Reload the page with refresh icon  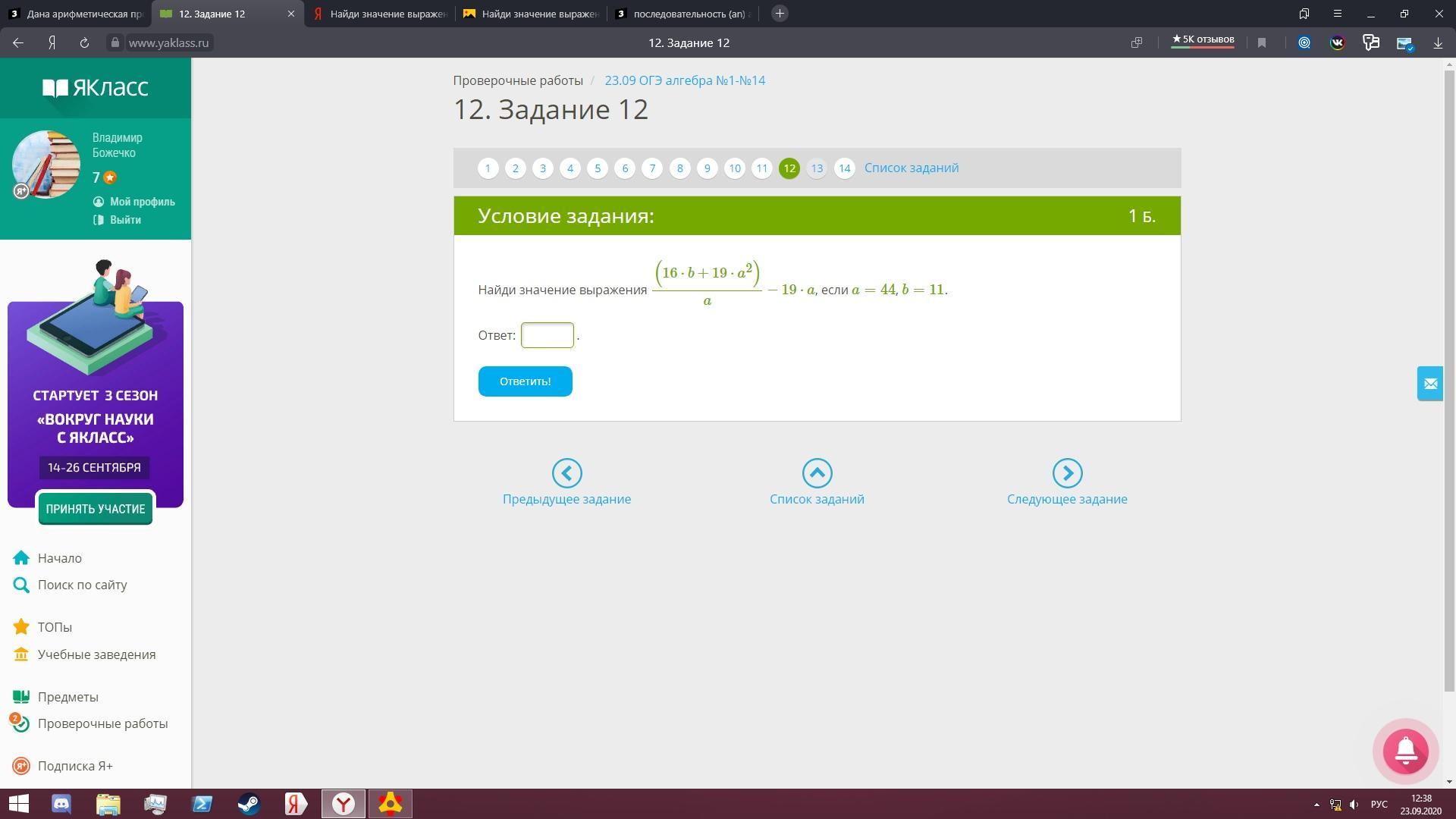pyautogui.click(x=84, y=43)
